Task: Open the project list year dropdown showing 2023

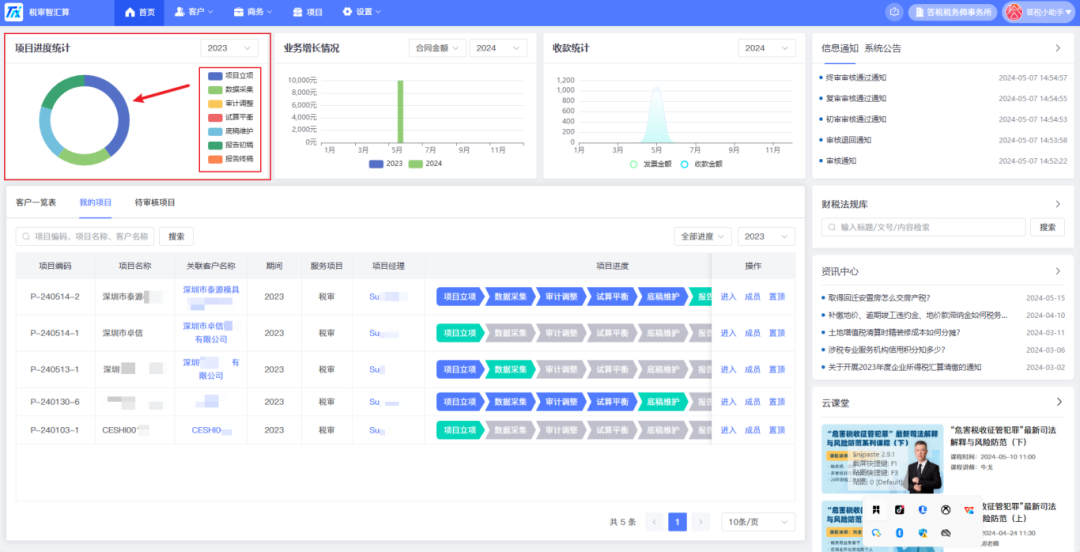Action: [x=766, y=236]
